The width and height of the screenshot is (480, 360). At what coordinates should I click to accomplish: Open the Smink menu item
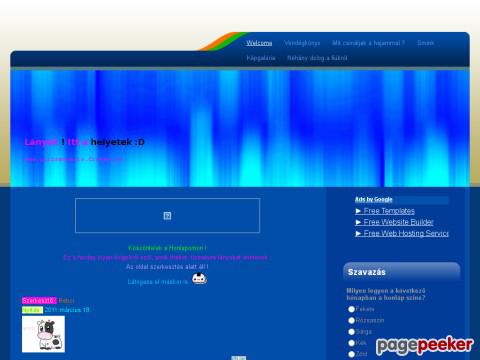[425, 43]
